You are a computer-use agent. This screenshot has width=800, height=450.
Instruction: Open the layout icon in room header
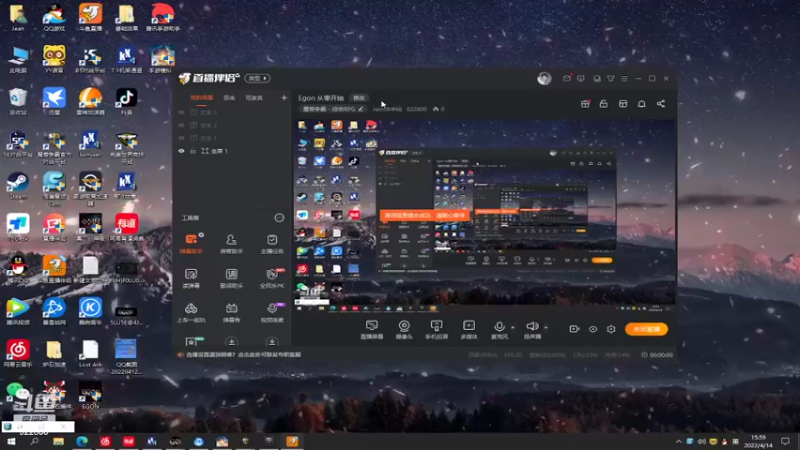(x=623, y=104)
